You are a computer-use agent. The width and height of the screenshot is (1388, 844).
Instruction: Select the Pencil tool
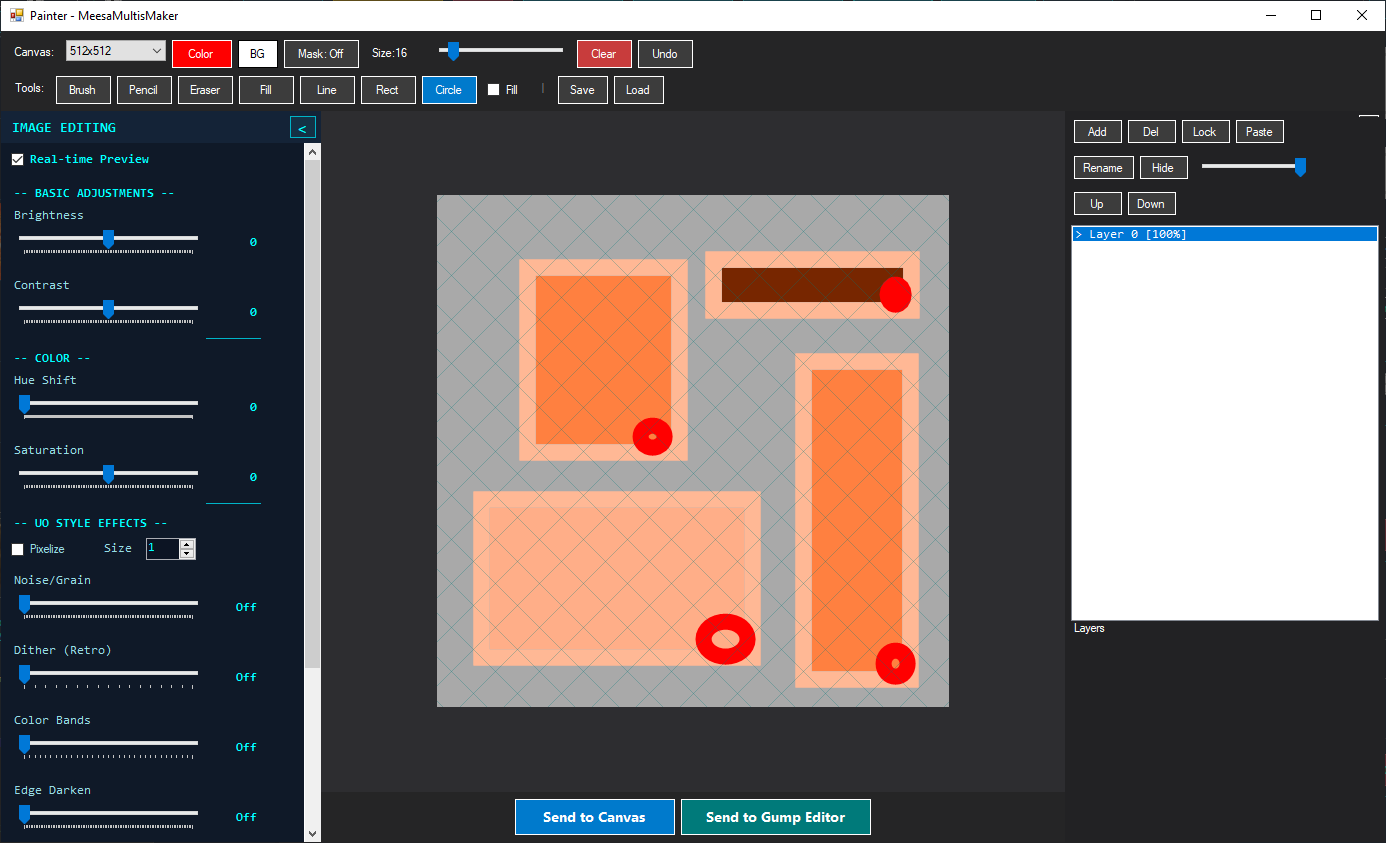[144, 90]
